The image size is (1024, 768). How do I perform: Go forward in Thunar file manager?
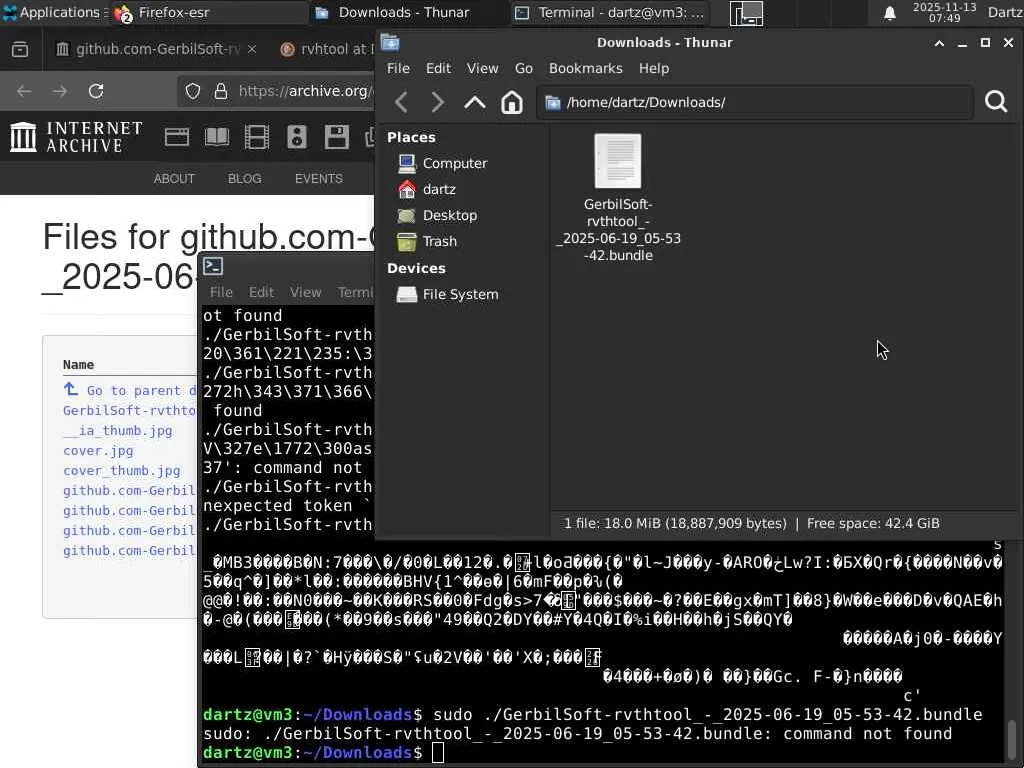(x=438, y=102)
